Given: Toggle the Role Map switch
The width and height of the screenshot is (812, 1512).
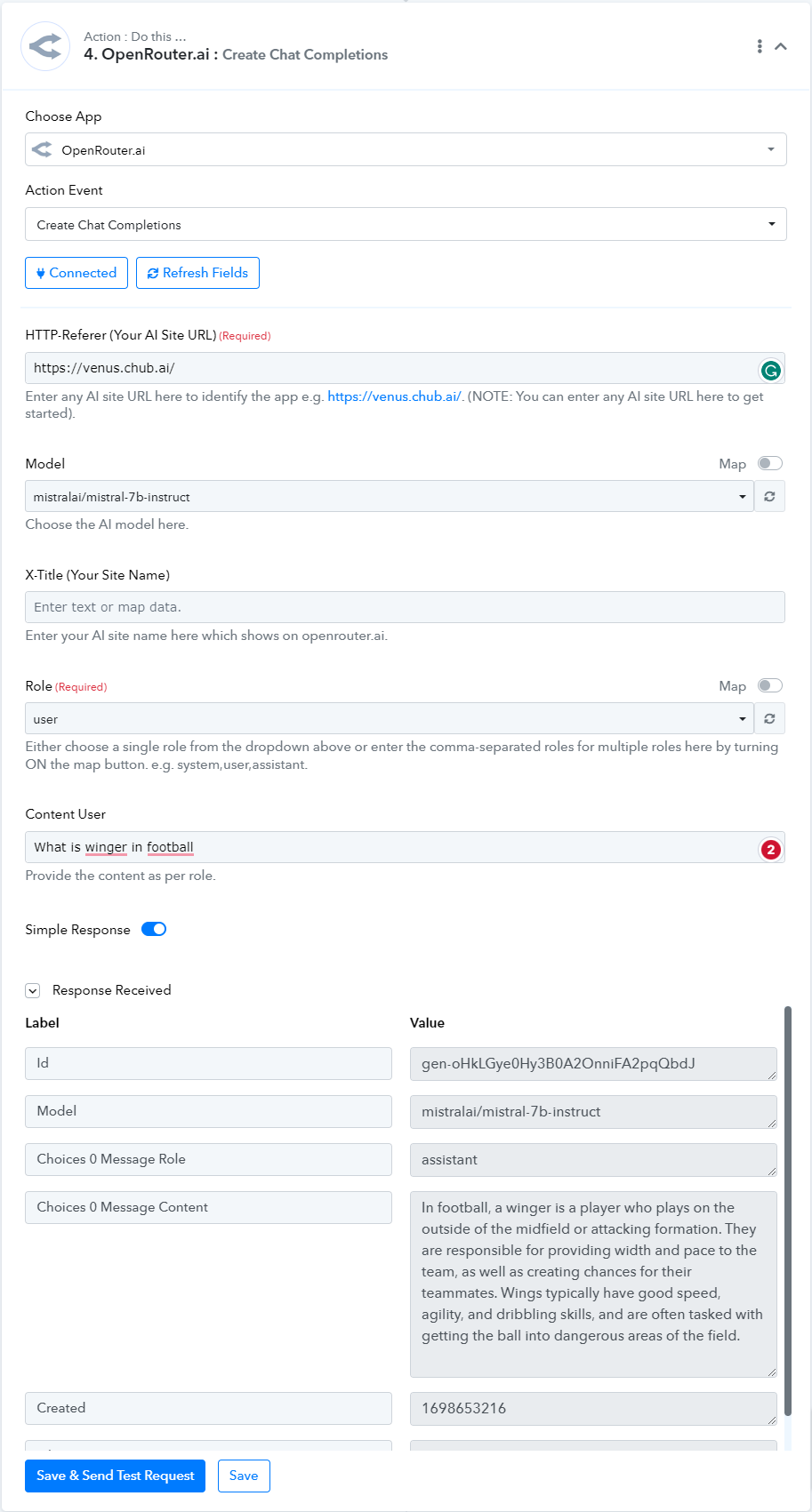Looking at the screenshot, I should click(770, 685).
